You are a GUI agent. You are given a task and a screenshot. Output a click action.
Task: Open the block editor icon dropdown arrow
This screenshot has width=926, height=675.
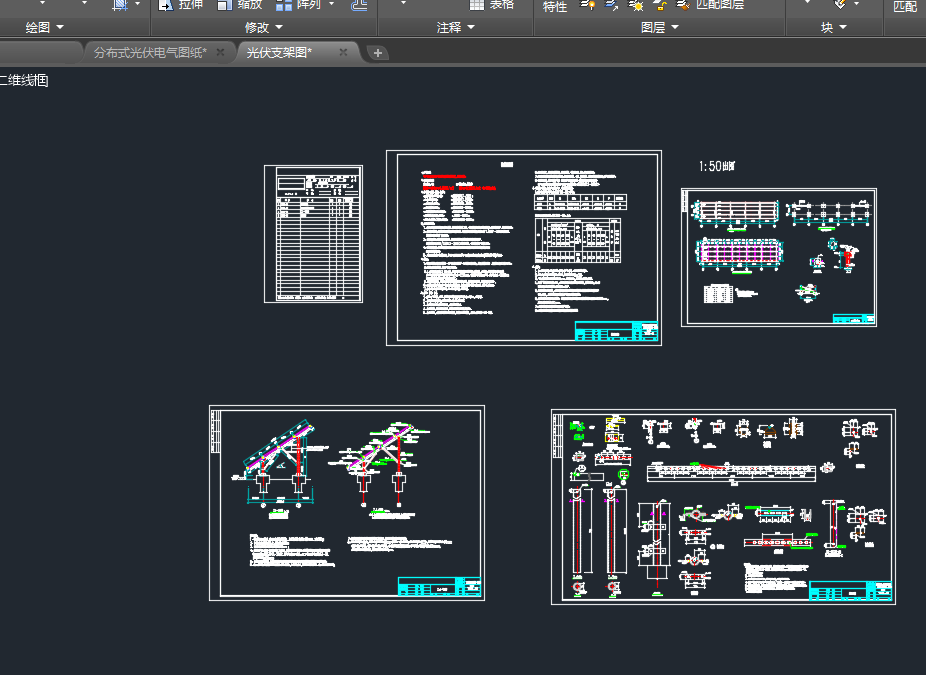[856, 4]
